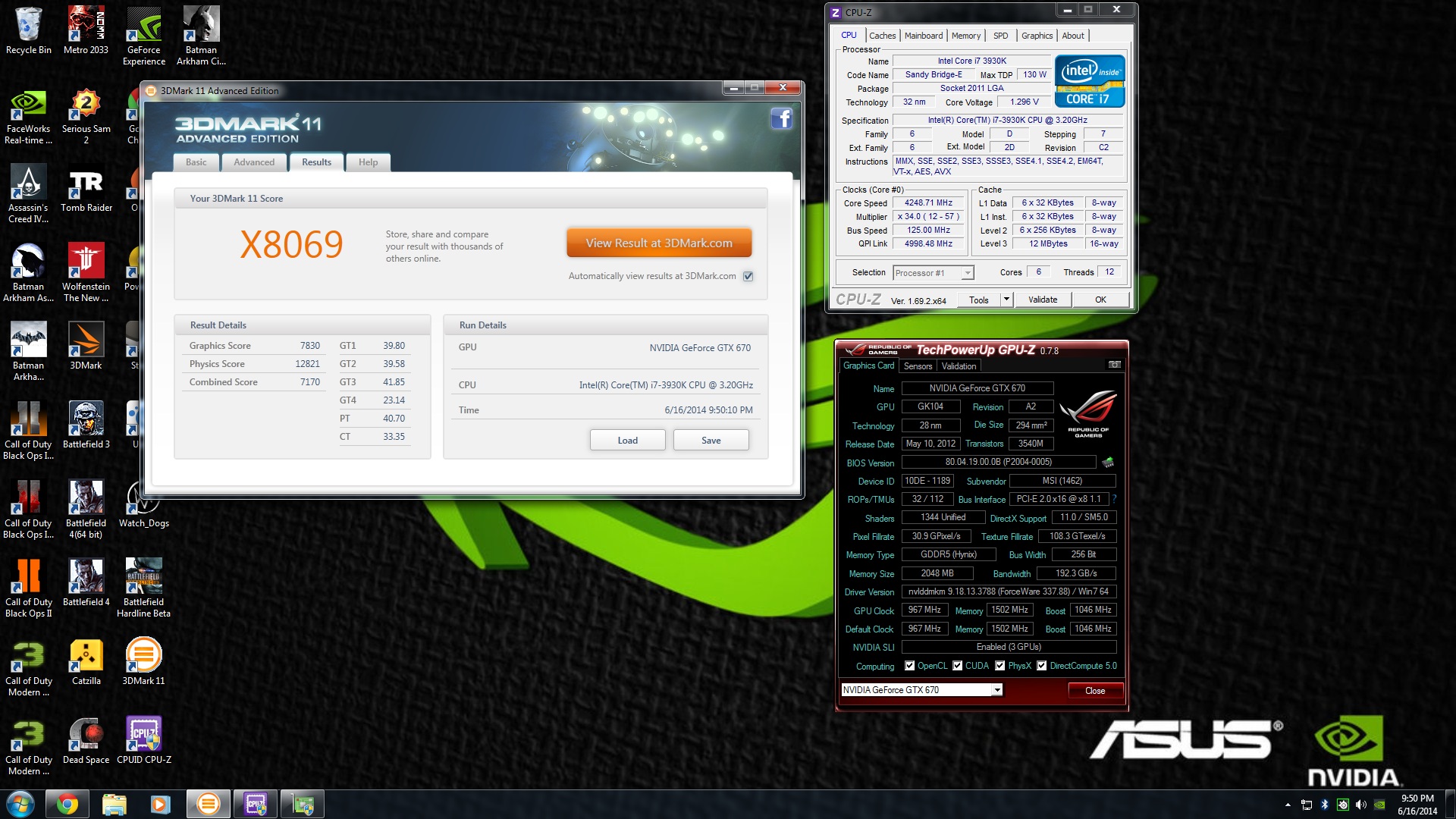Click the Close button in GPU-Z

1095,691
